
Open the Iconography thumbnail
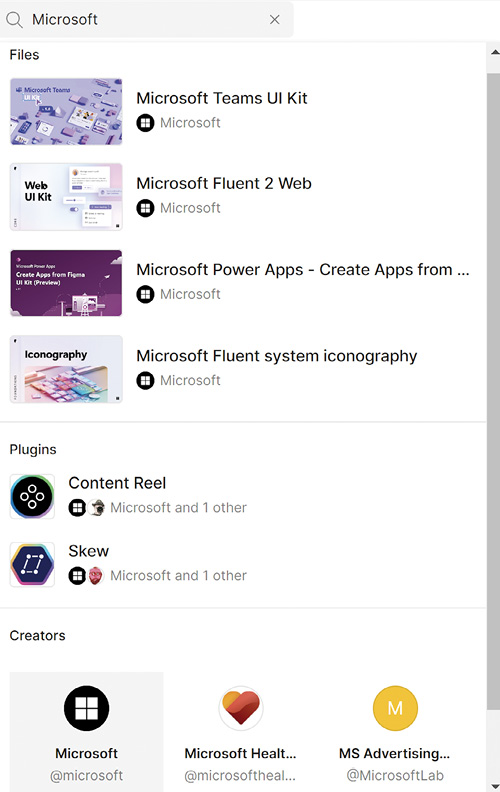point(66,369)
